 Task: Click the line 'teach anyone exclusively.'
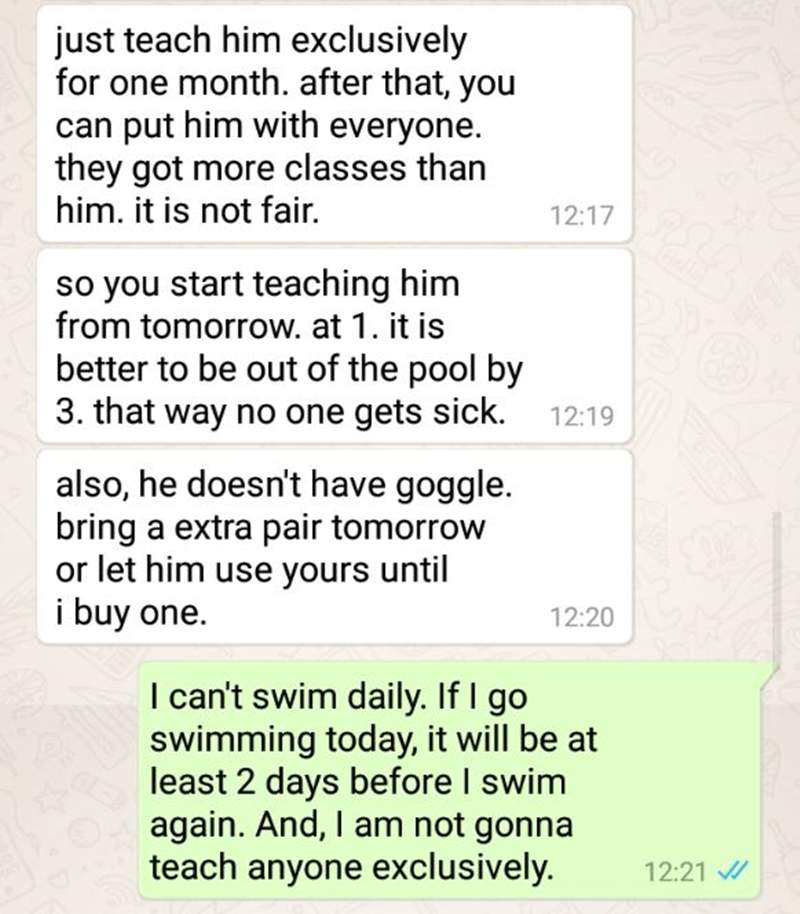point(351,867)
